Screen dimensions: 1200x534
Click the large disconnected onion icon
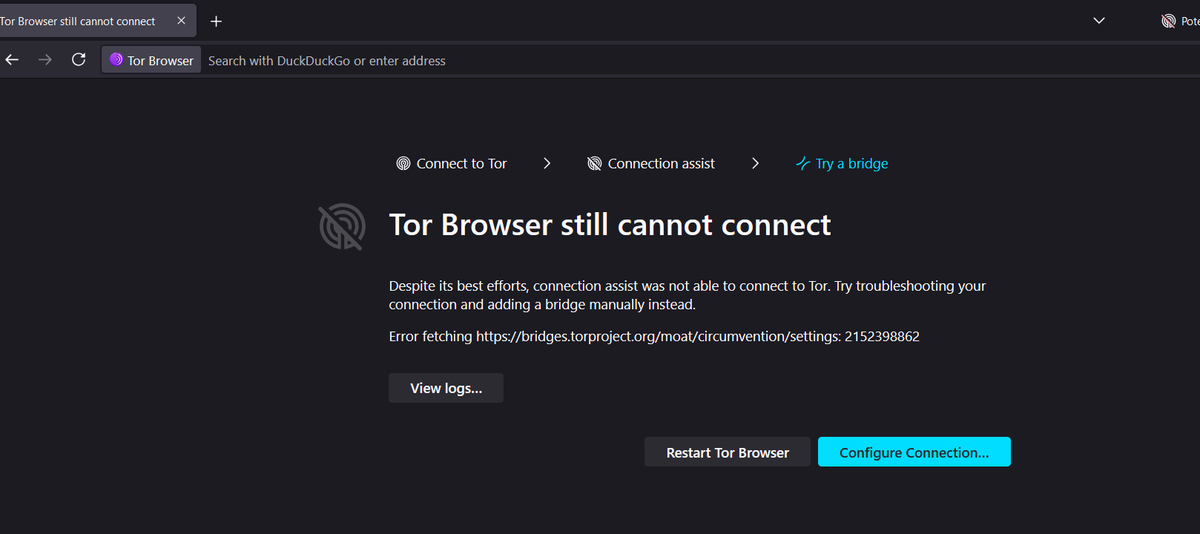coord(341,227)
